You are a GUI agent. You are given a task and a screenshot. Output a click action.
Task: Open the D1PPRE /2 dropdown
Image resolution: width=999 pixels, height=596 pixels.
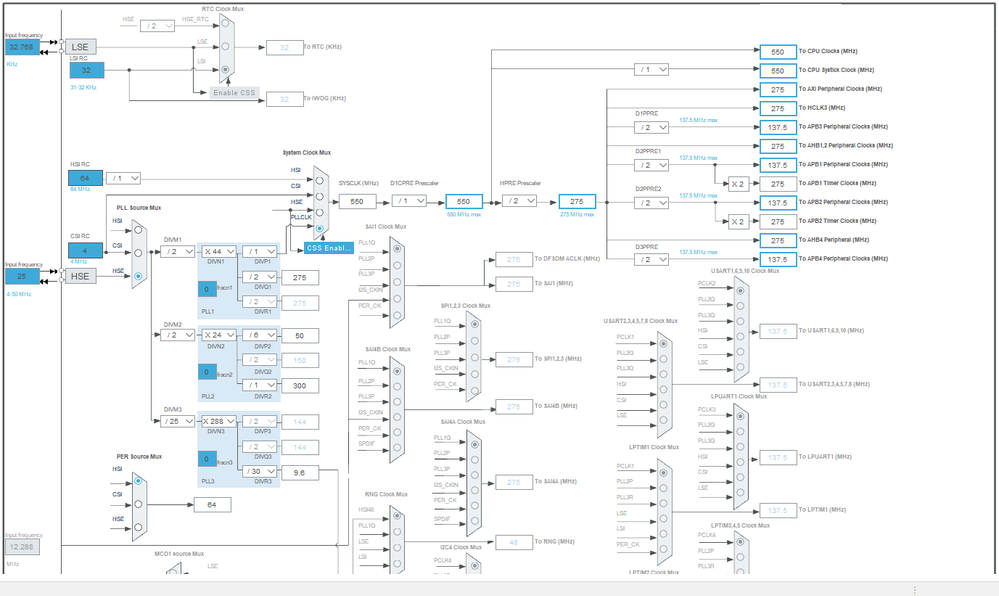[651, 127]
